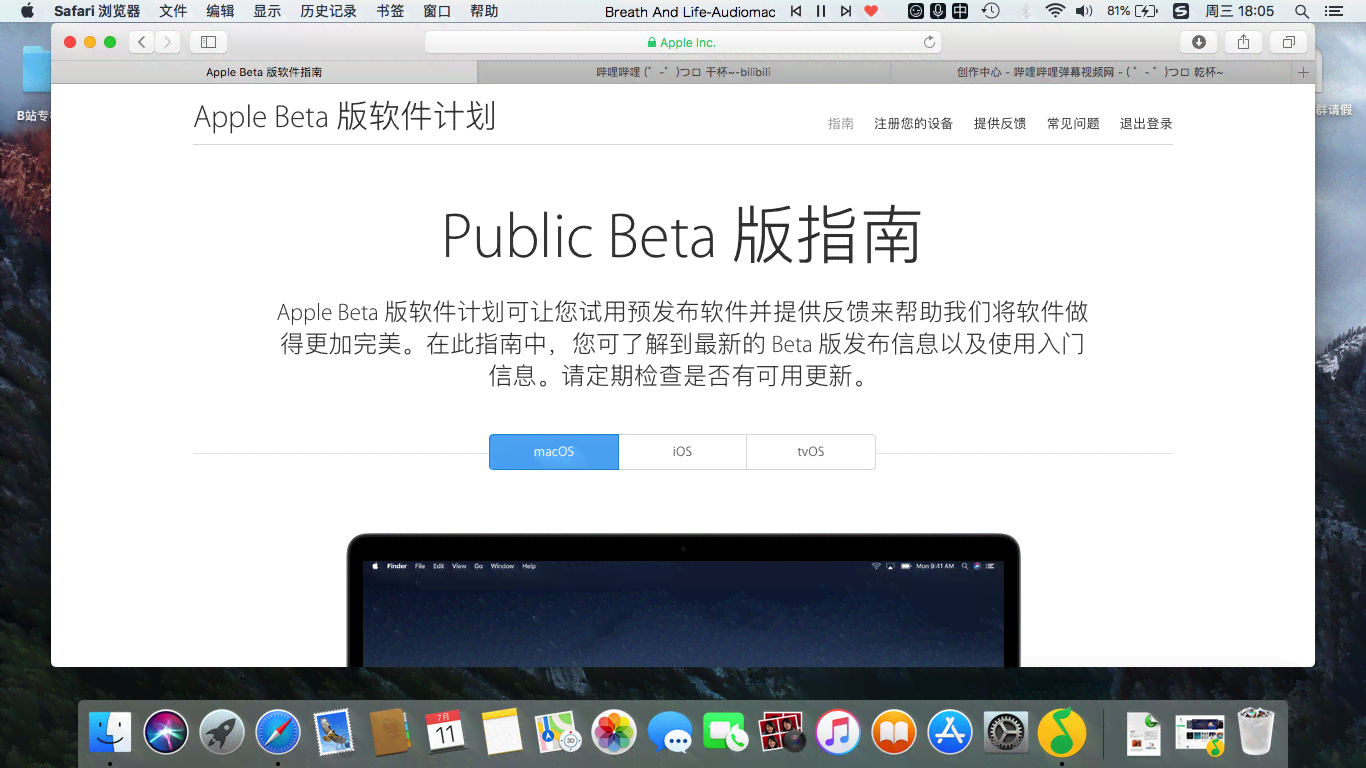Screen dimensions: 1366x768
Task: Skip to previous track in menu bar
Action: 796,11
